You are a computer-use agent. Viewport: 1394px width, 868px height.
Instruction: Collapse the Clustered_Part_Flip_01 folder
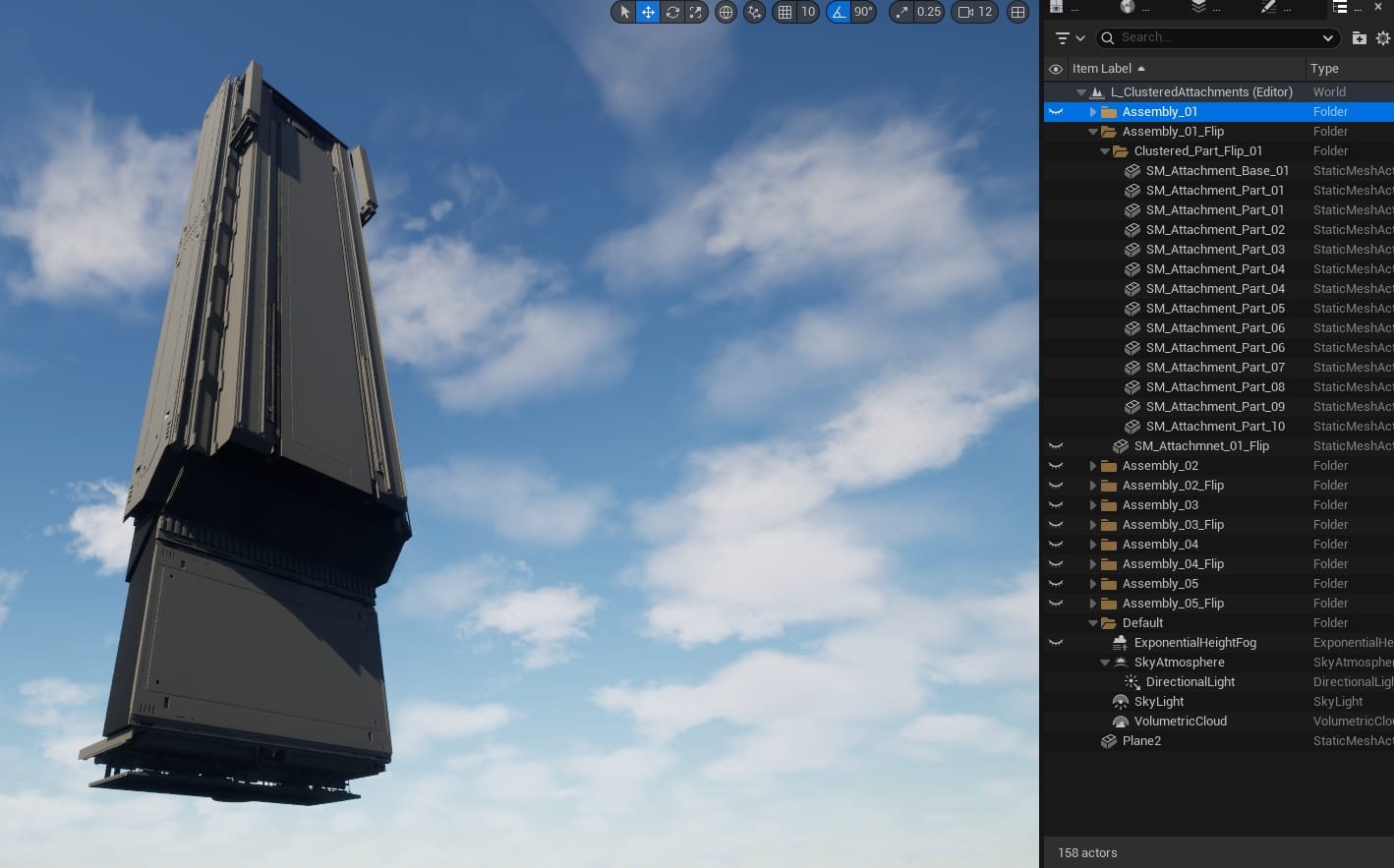coord(1104,150)
